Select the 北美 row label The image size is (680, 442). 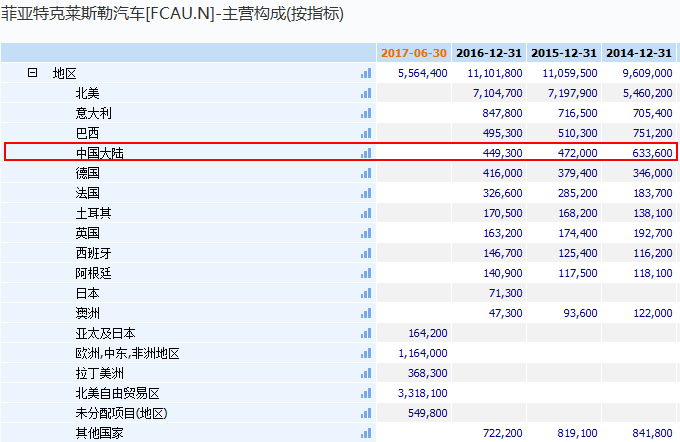pyautogui.click(x=88, y=93)
